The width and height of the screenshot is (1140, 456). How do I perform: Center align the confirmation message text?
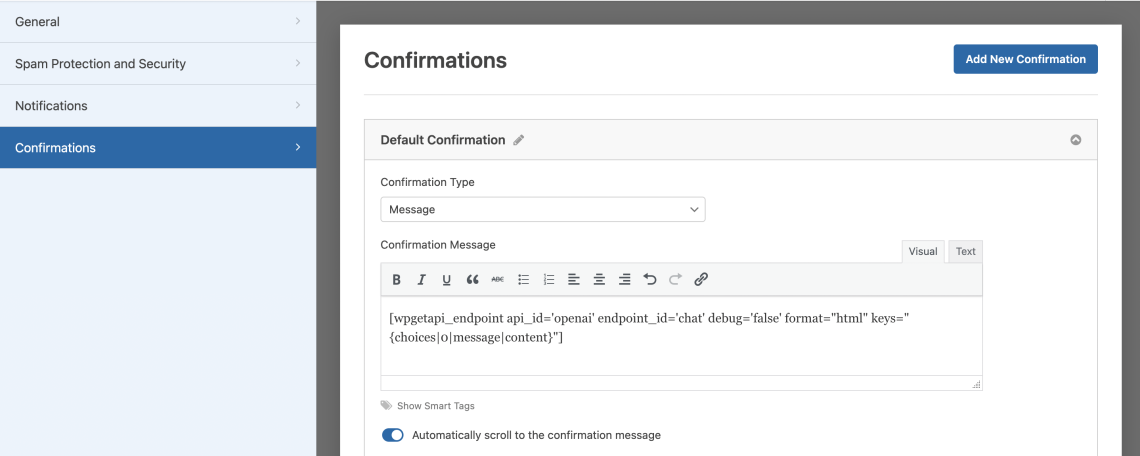coord(599,280)
